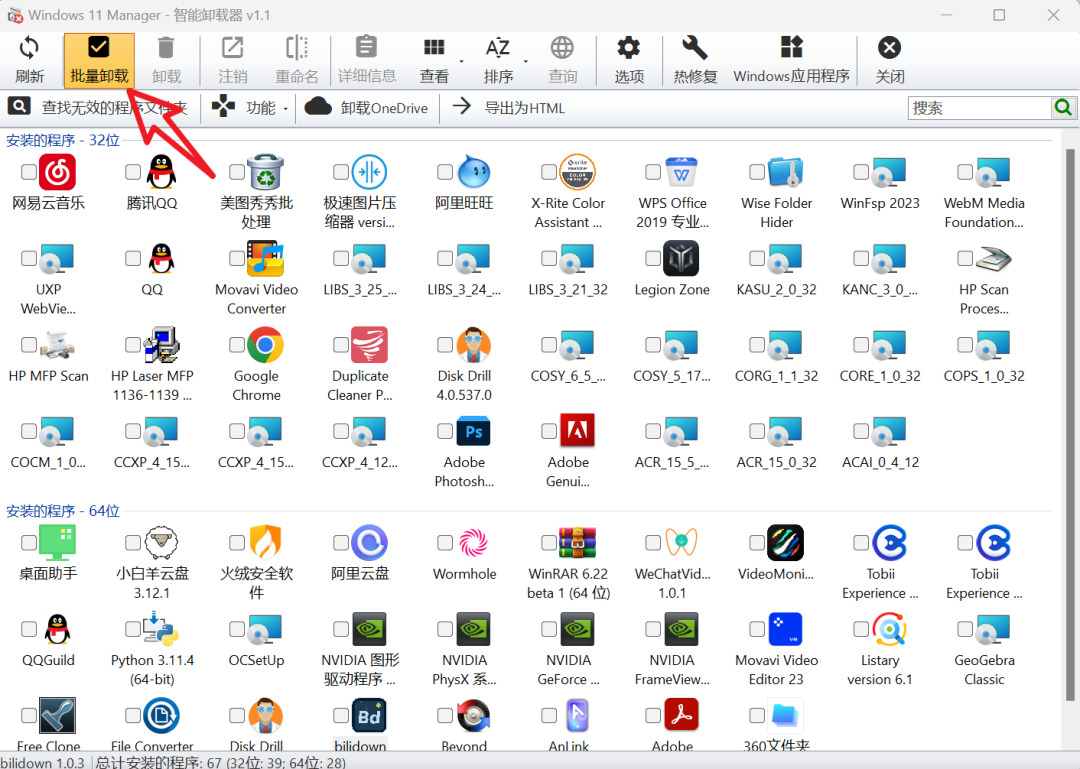1080x769 pixels.
Task: Check the 腾讯QQ checkbox
Action: coord(133,172)
